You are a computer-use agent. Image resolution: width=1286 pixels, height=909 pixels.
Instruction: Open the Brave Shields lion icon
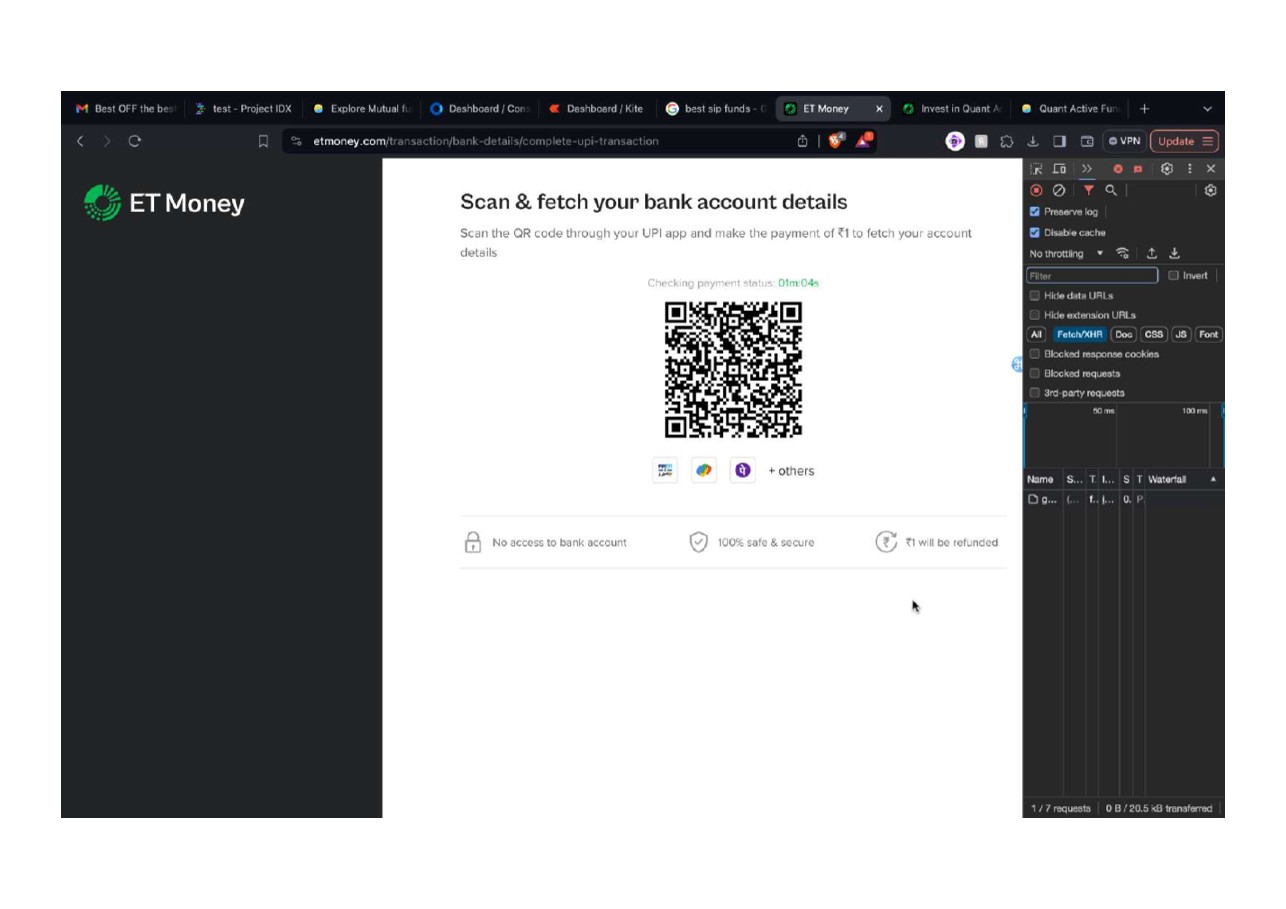click(835, 141)
